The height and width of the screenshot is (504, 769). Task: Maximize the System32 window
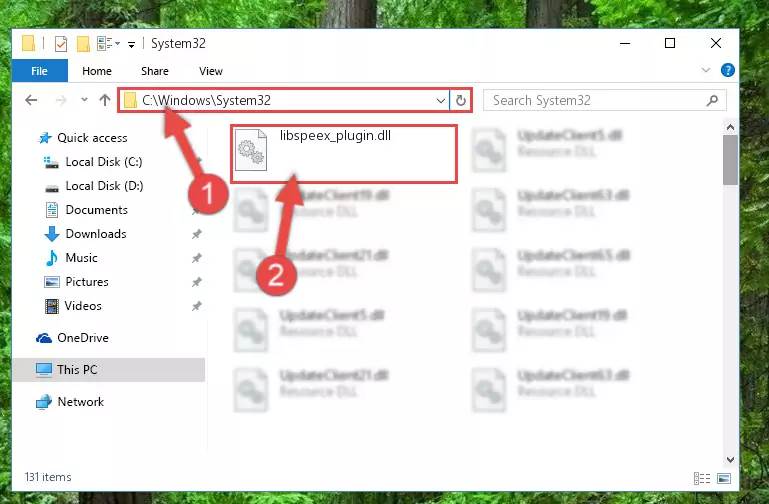point(670,43)
